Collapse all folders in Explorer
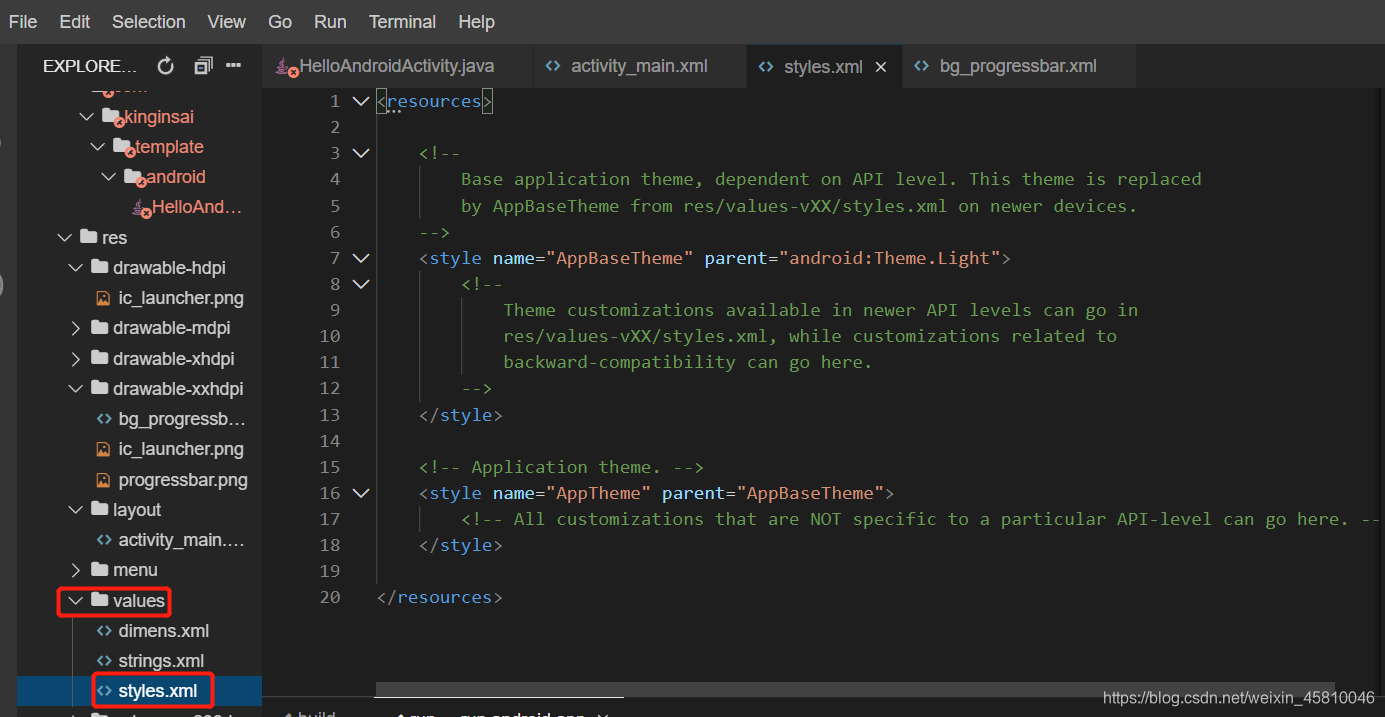The width and height of the screenshot is (1385, 717). (x=203, y=66)
